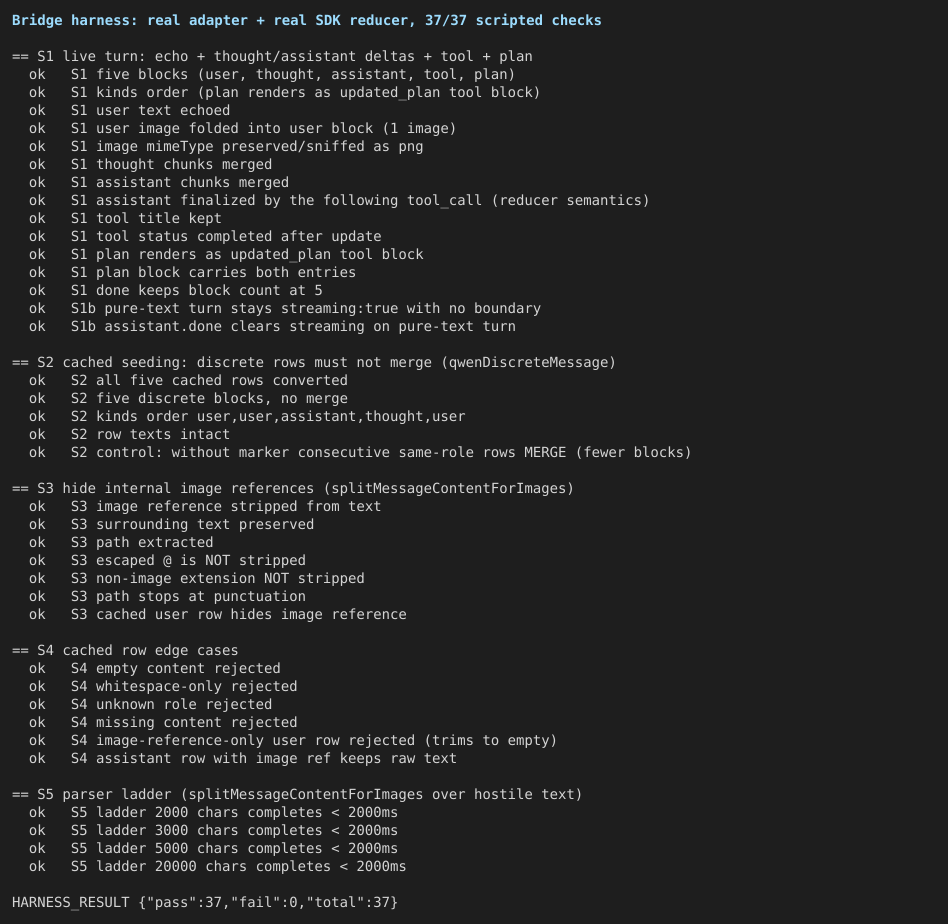The height and width of the screenshot is (924, 948).
Task: Select the S4 cached row edge cases header
Action: pyautogui.click(x=125, y=650)
